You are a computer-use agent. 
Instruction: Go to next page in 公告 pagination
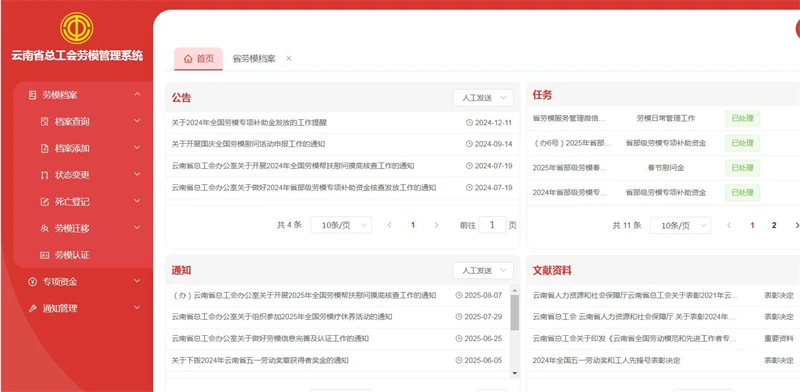(x=436, y=225)
